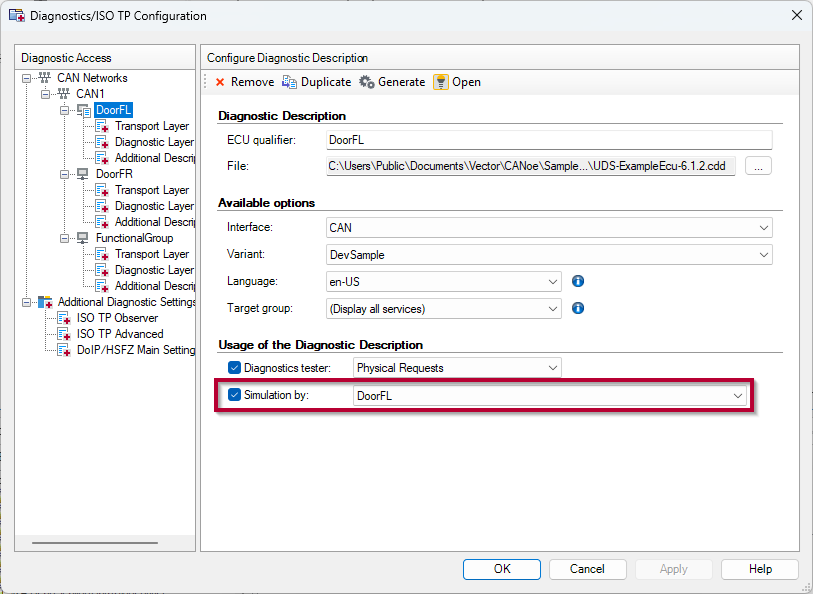The height and width of the screenshot is (594, 813).
Task: Click the tree panel horizontal scrollbar
Action: click(95, 543)
